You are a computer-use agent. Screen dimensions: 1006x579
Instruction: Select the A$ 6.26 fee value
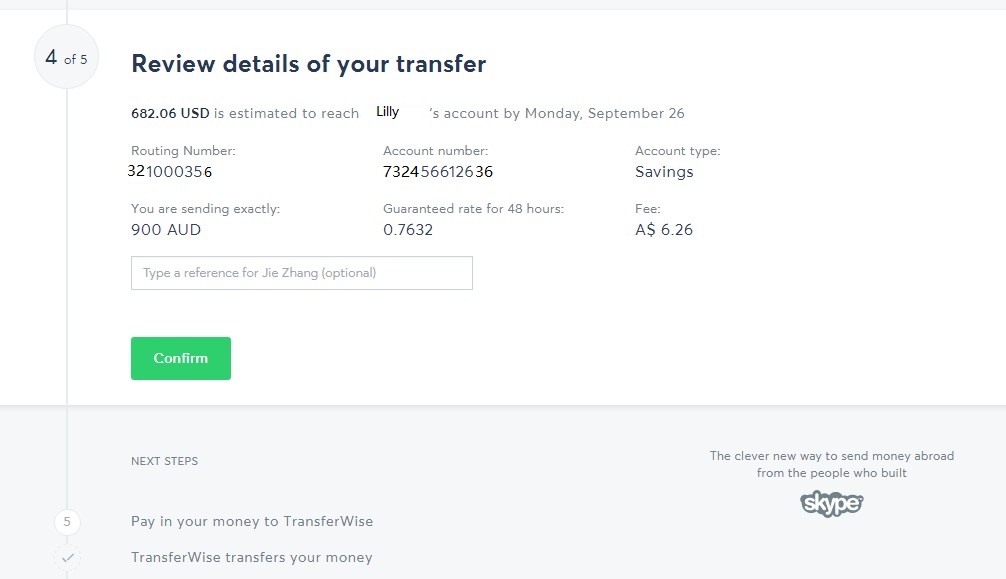coord(664,230)
